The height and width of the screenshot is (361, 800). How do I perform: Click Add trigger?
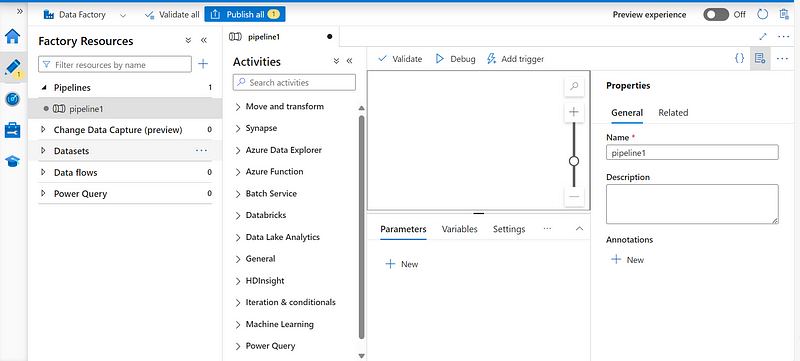[515, 59]
